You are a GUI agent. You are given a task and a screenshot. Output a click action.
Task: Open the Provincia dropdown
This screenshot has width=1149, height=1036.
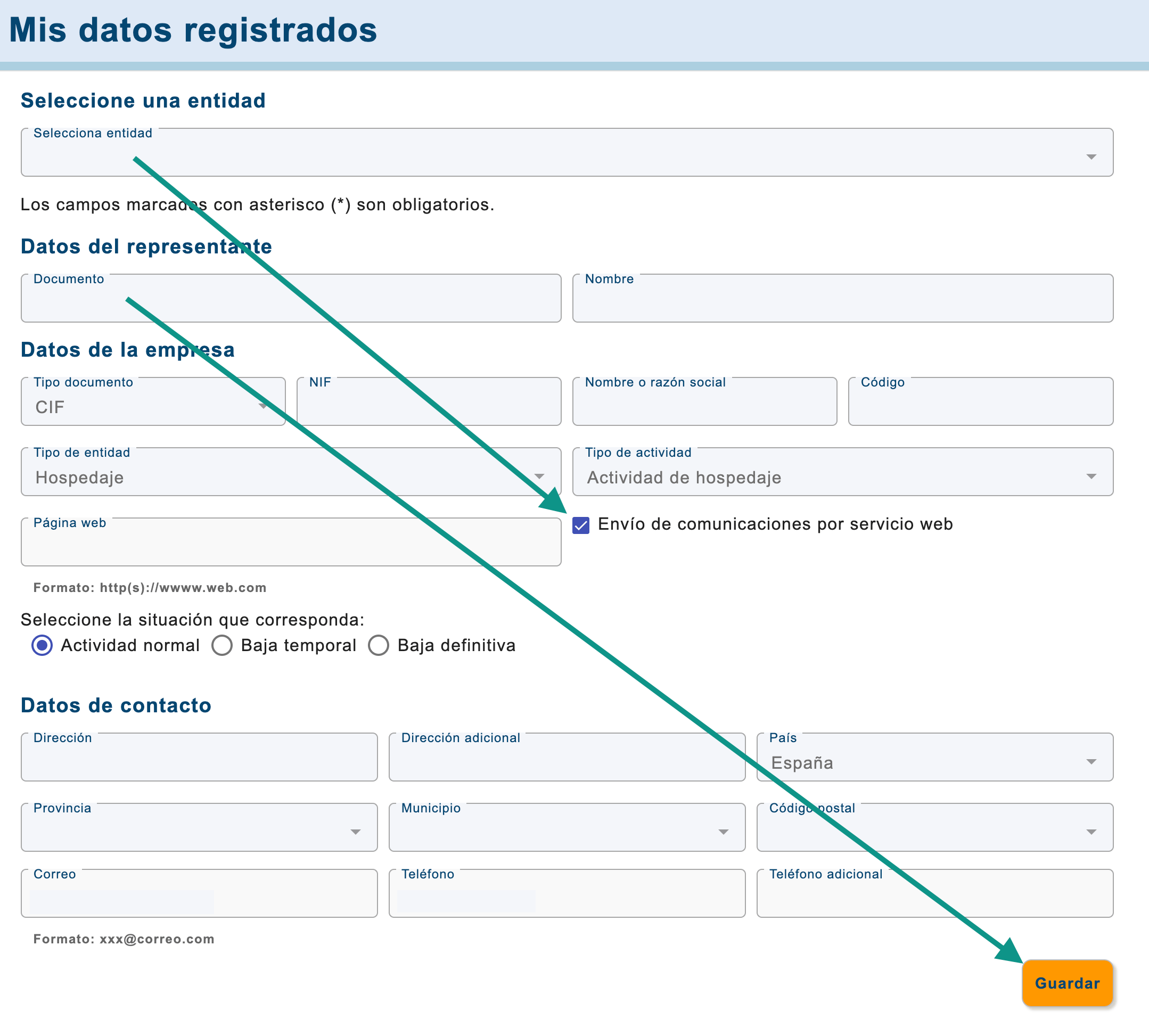pyautogui.click(x=199, y=827)
